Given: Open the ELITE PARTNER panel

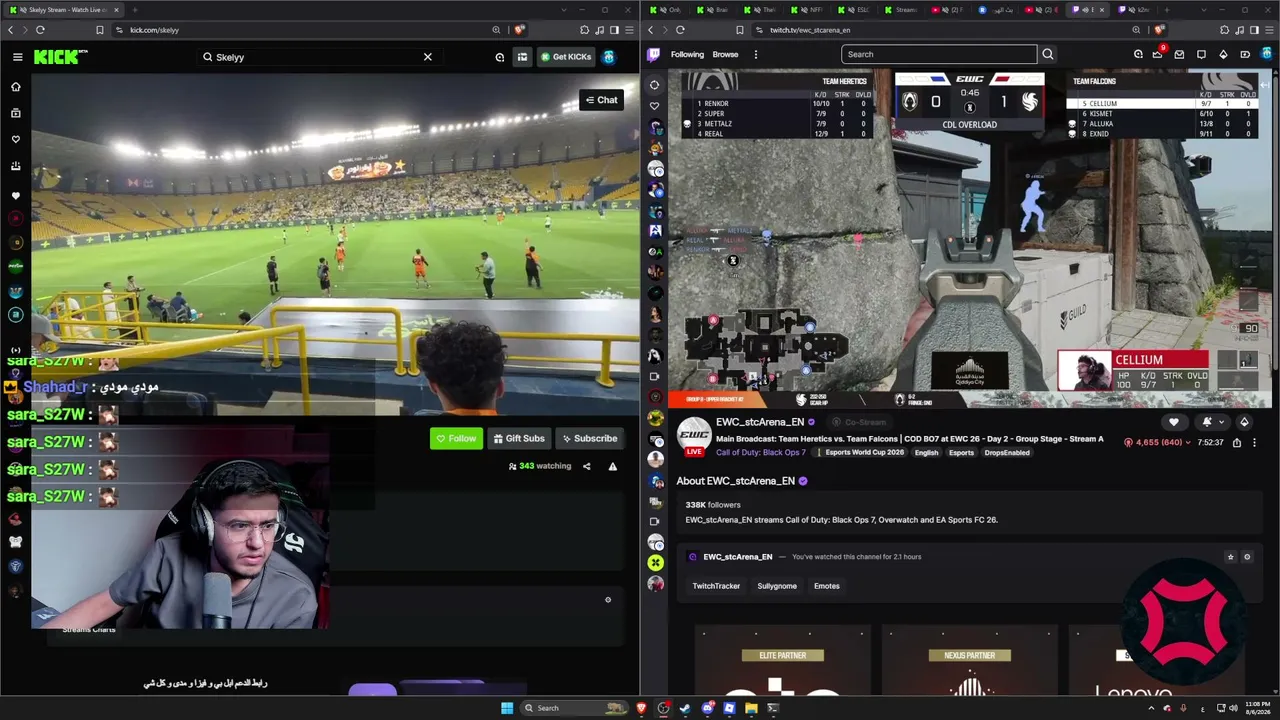Looking at the screenshot, I should point(783,659).
